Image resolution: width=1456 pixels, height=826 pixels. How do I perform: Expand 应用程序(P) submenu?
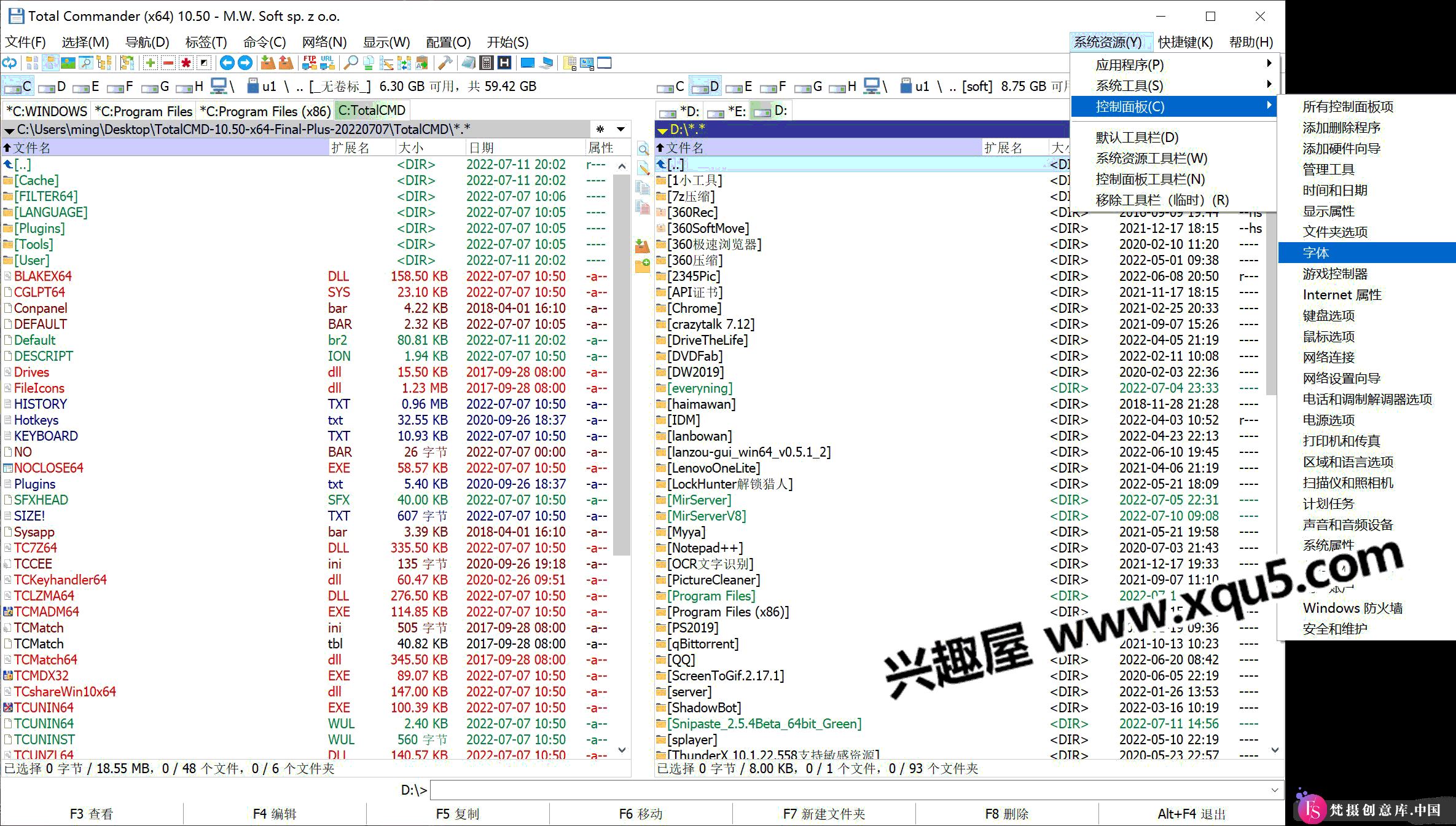click(1175, 65)
